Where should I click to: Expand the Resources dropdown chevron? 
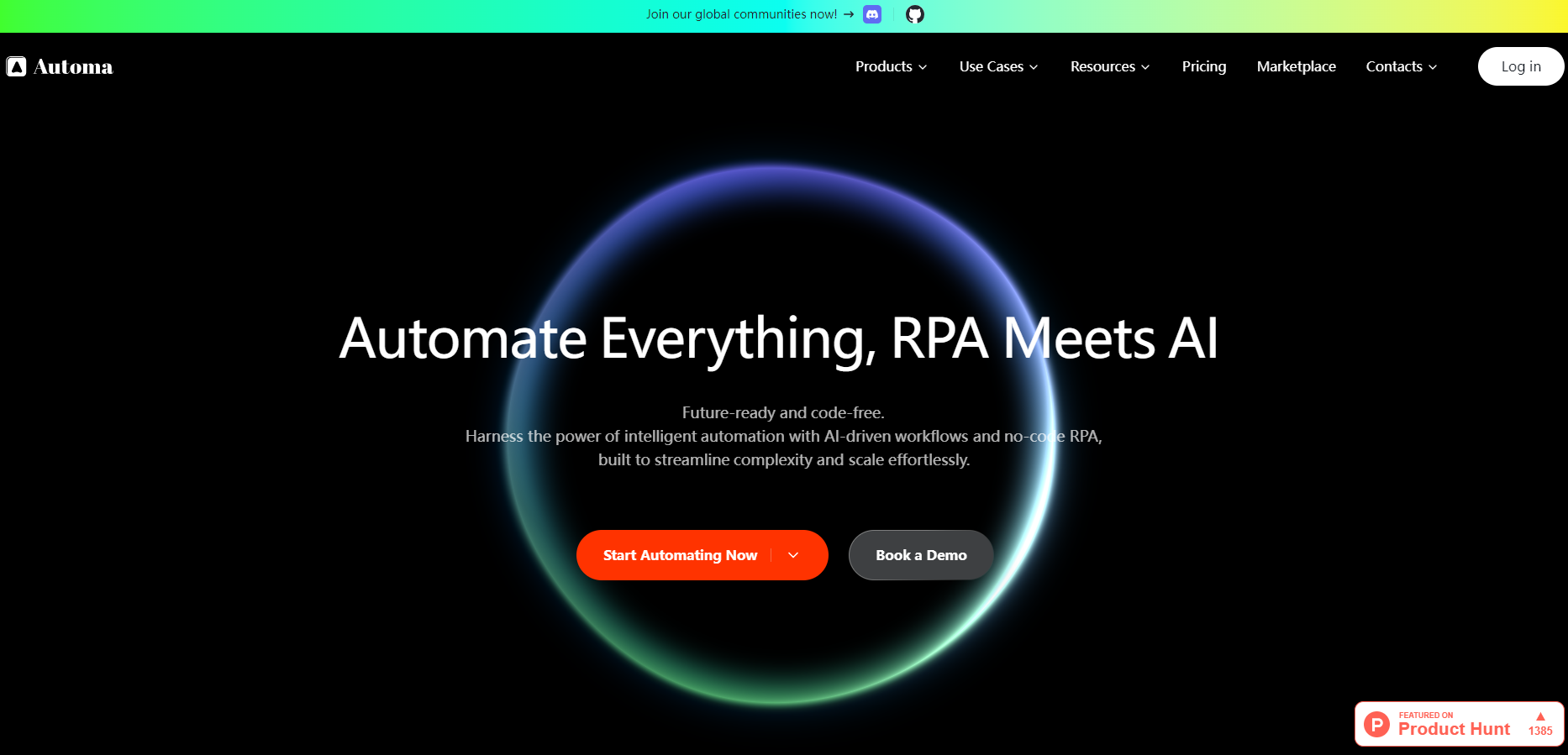coord(1145,67)
